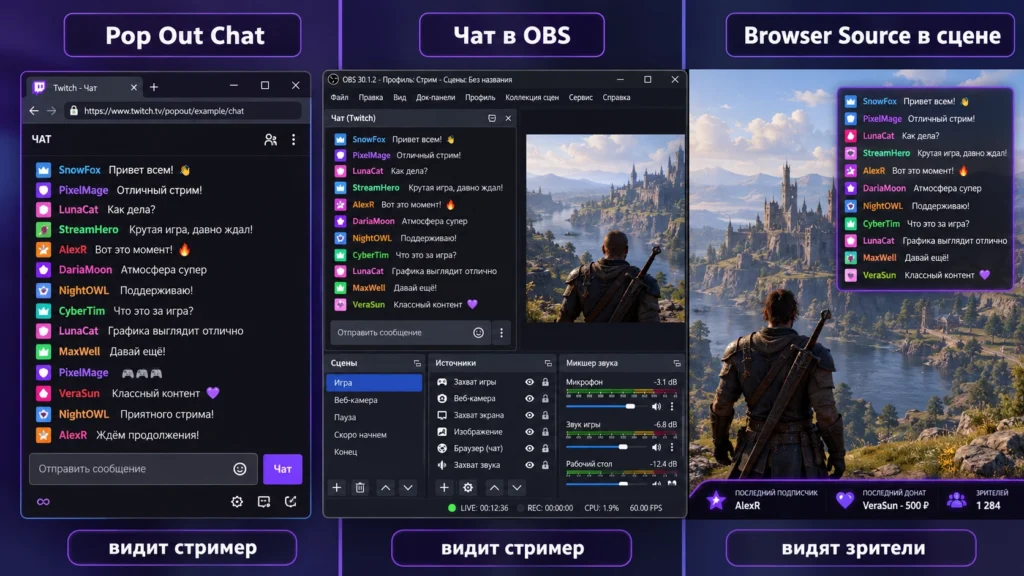
Task: Hide the Захват звука source
Action: [x=529, y=465]
